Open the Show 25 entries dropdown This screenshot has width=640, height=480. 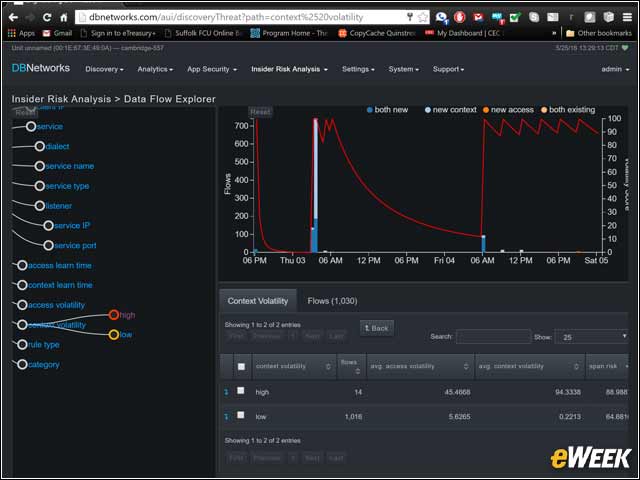pos(592,337)
